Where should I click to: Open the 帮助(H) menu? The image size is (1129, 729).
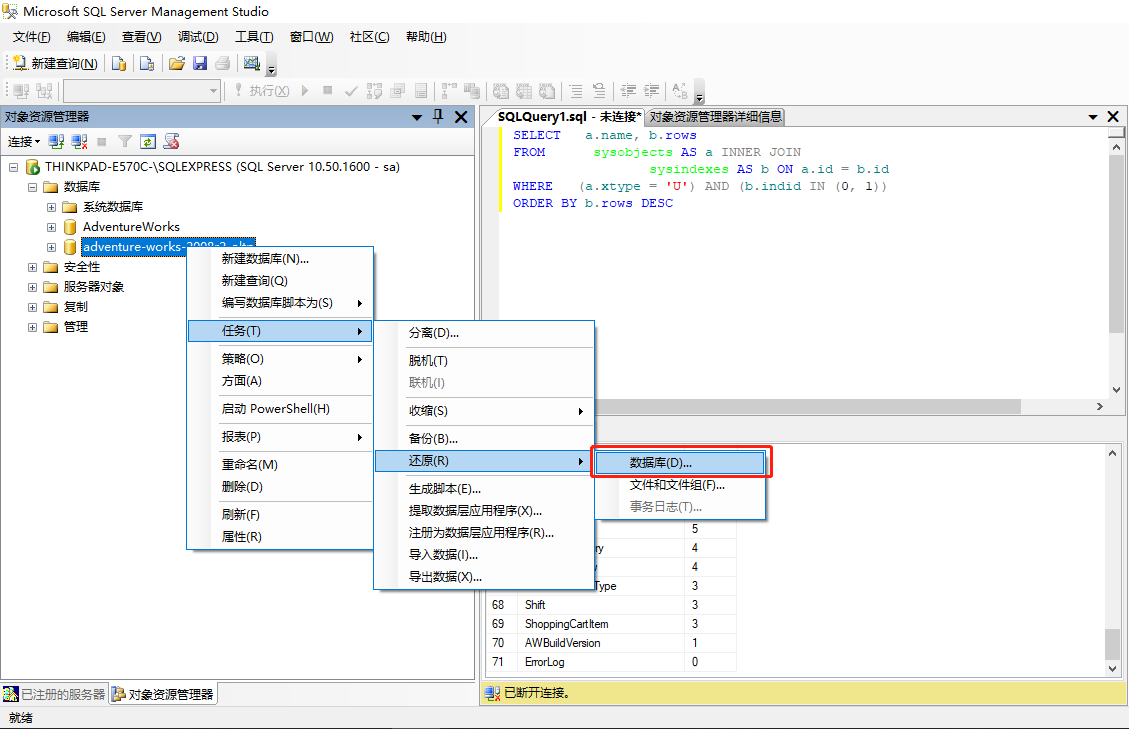pyautogui.click(x=426, y=37)
